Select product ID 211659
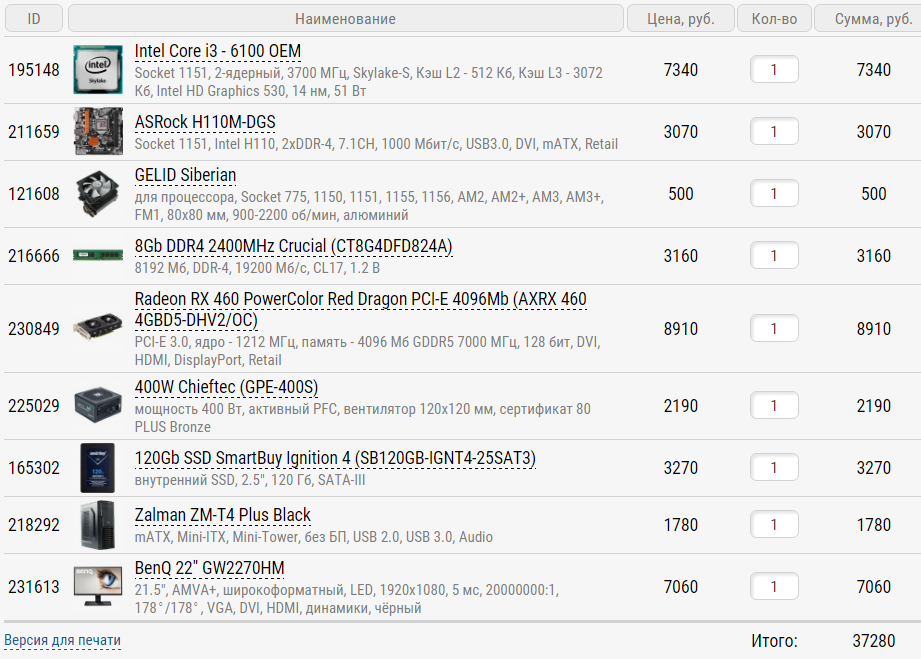Image resolution: width=921 pixels, height=659 pixels. click(x=34, y=132)
